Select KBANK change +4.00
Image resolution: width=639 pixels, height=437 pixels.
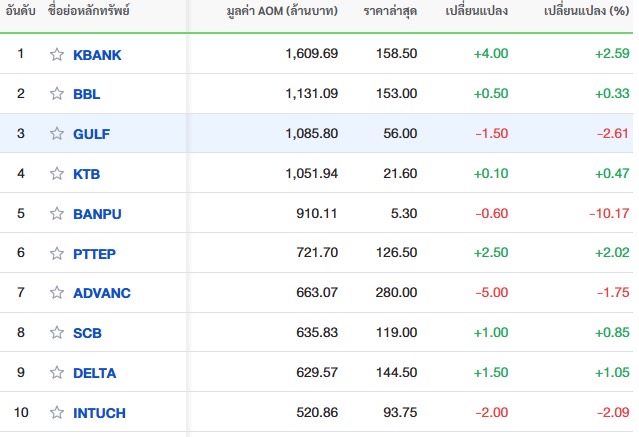(491, 53)
